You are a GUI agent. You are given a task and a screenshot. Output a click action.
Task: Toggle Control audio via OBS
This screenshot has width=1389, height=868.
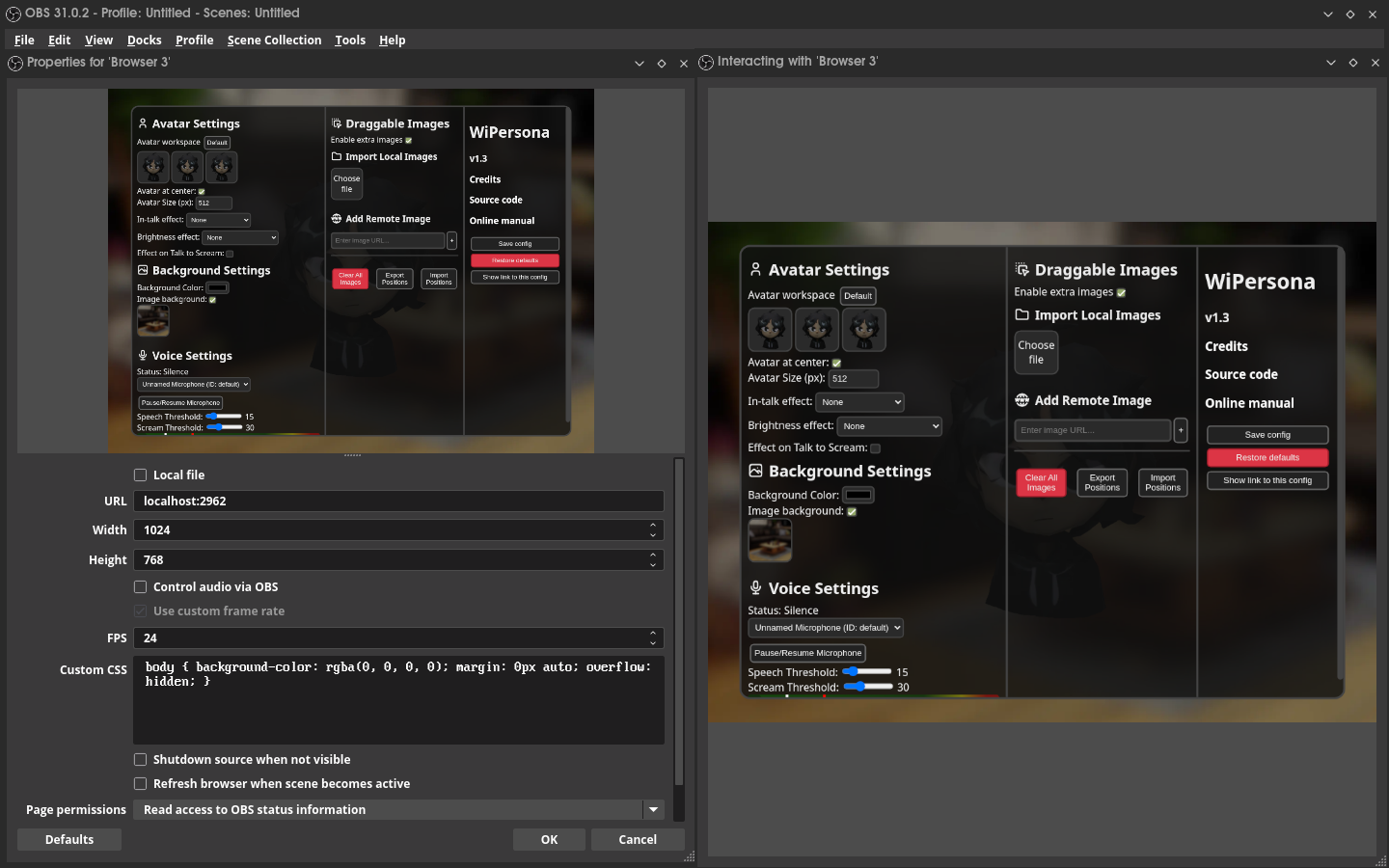click(140, 586)
